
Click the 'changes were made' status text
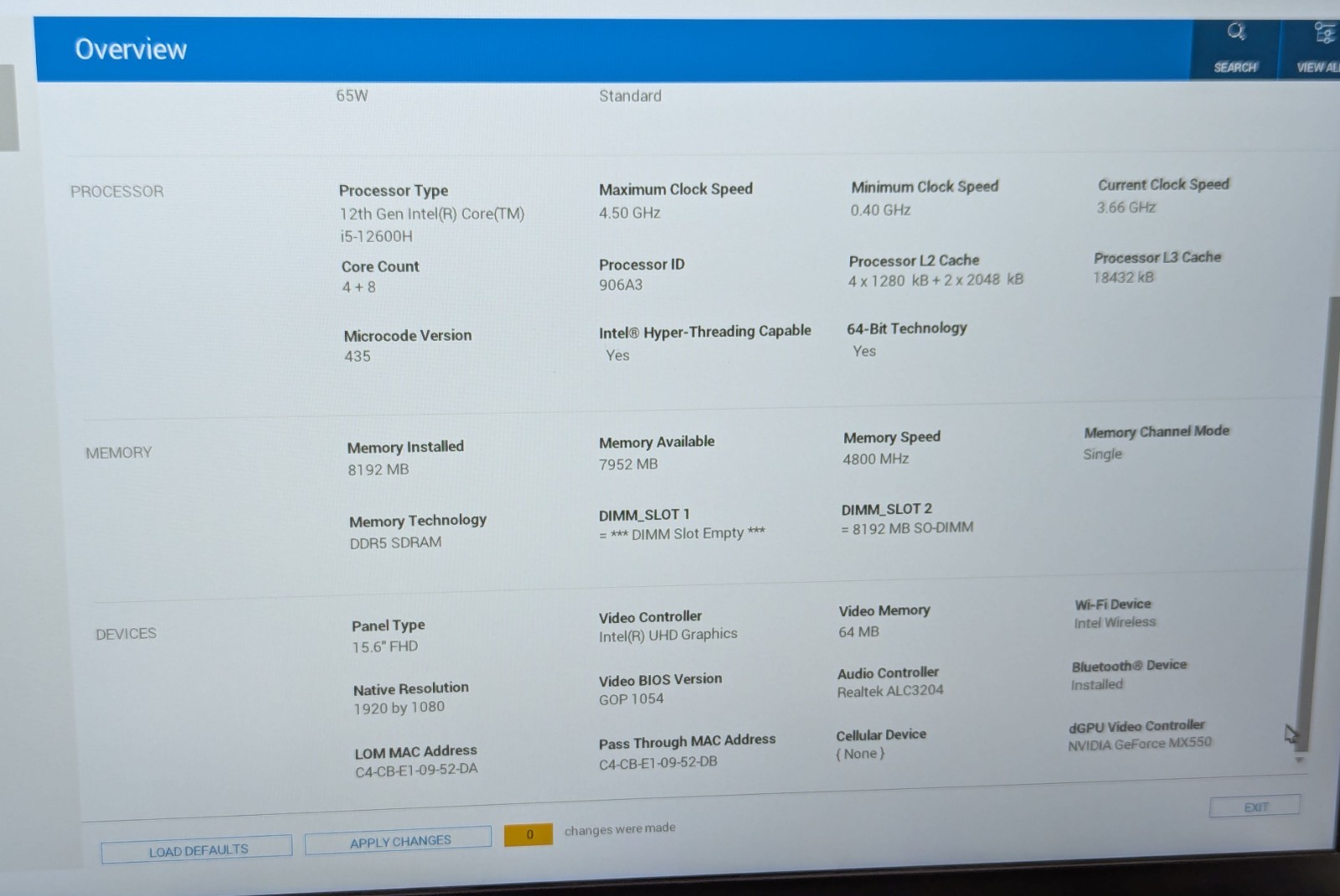click(620, 829)
